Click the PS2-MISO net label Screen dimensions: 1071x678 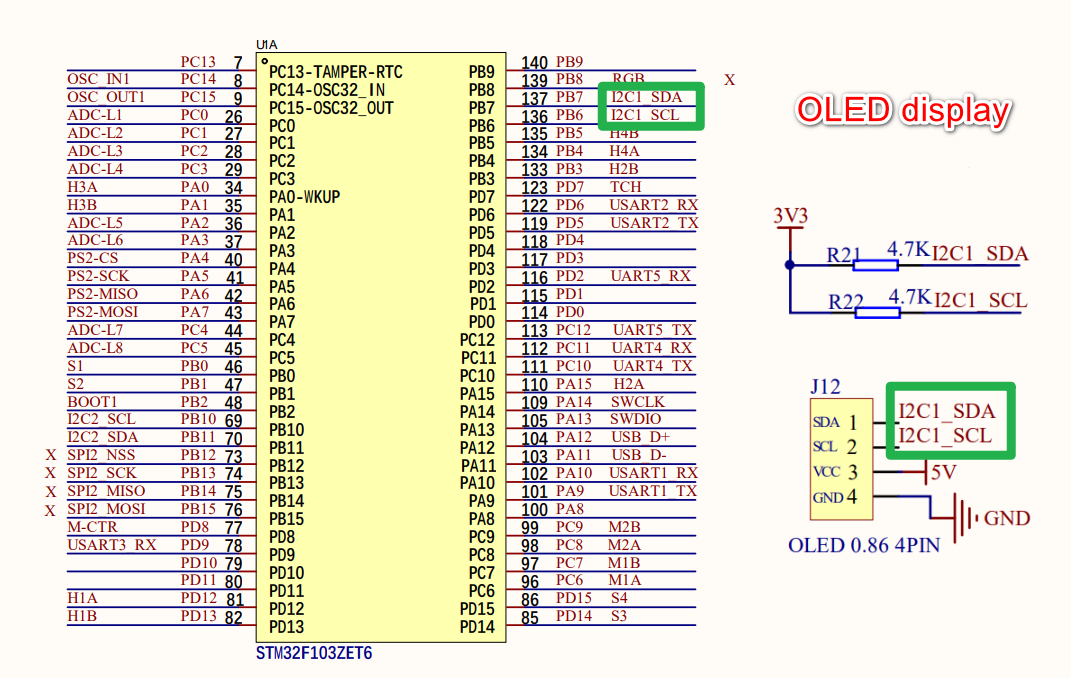click(x=102, y=294)
